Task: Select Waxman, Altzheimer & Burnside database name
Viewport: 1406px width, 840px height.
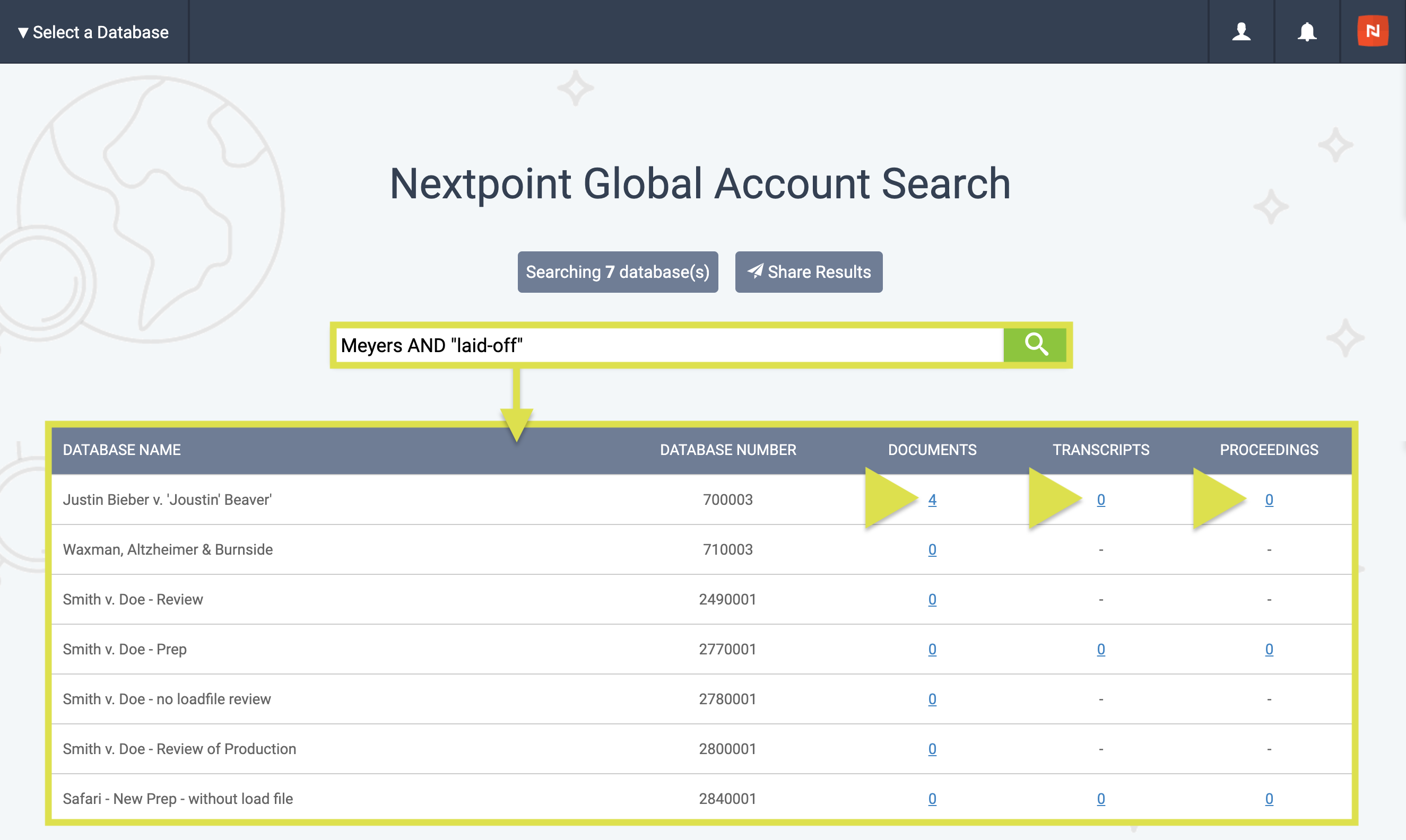Action: (x=168, y=549)
